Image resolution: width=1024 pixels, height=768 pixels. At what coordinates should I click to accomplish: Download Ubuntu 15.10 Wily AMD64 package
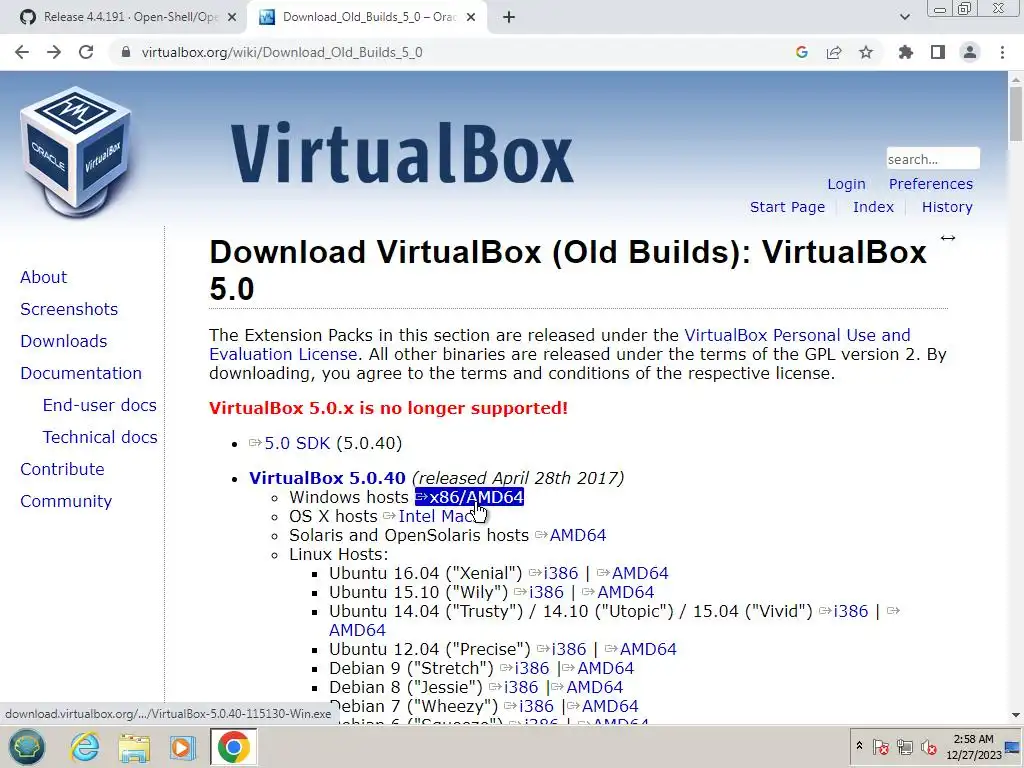pos(626,592)
